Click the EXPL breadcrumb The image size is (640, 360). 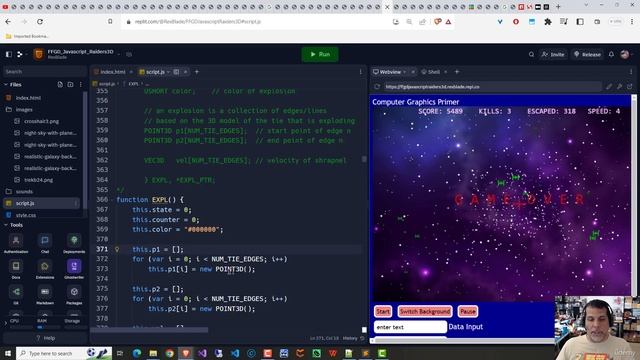(133, 84)
